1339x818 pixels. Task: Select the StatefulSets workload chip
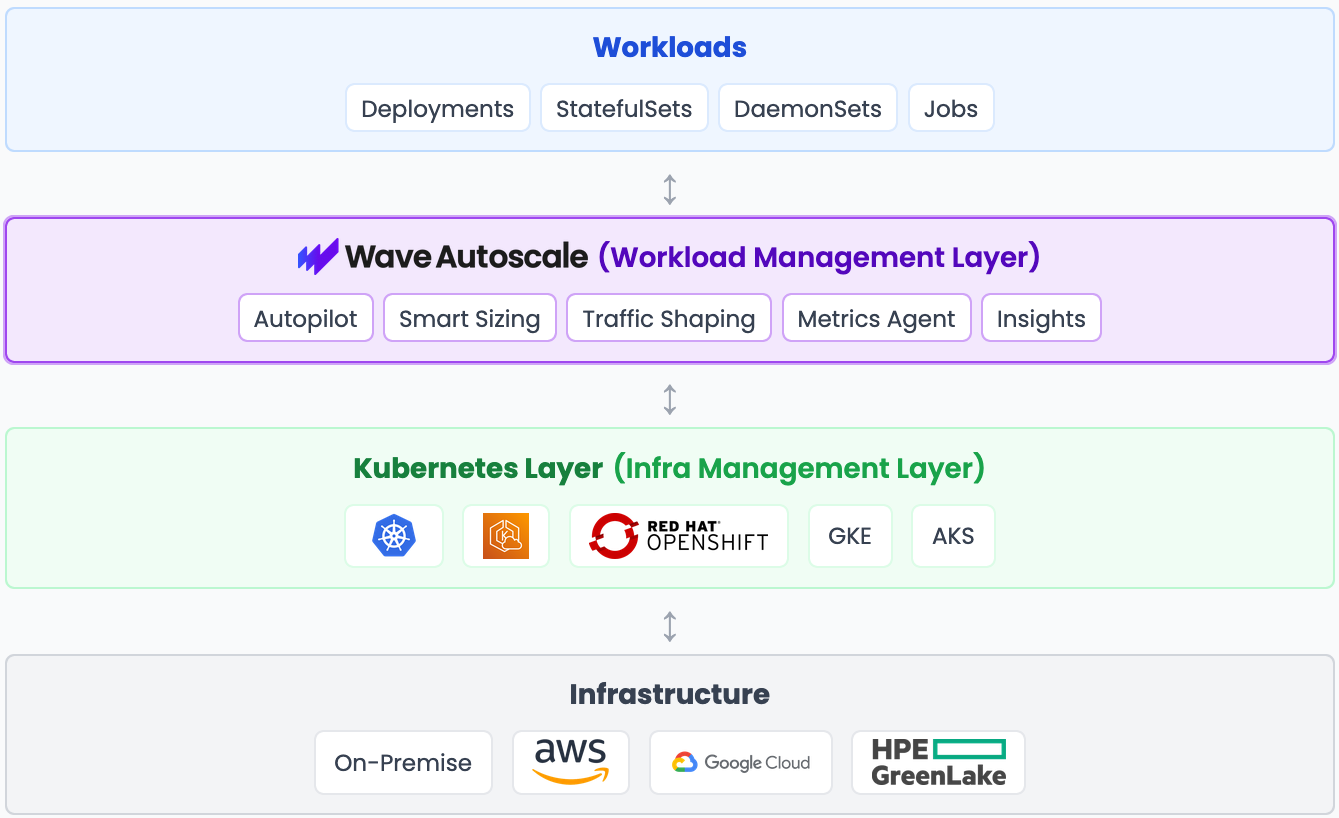tap(624, 108)
